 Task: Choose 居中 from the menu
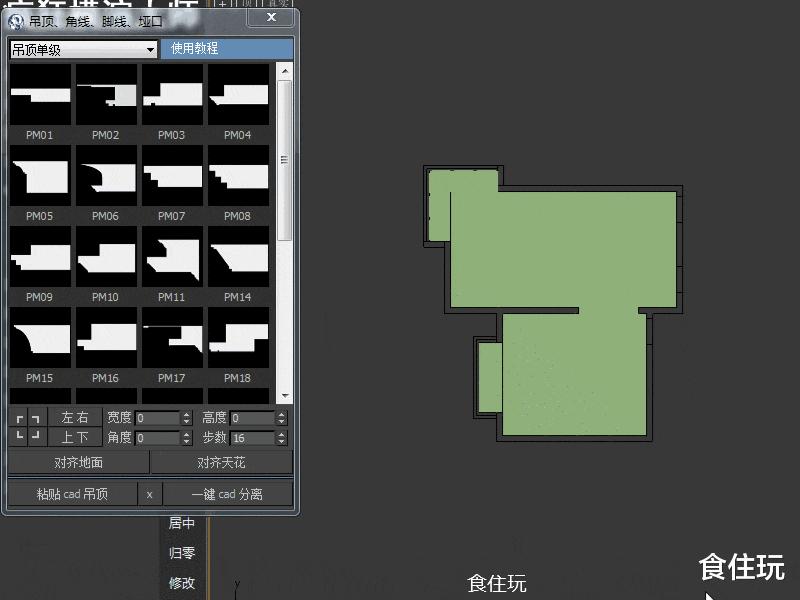coord(183,523)
